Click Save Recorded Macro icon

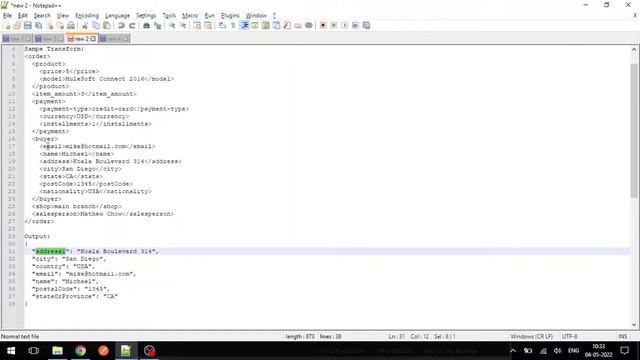(x=367, y=25)
